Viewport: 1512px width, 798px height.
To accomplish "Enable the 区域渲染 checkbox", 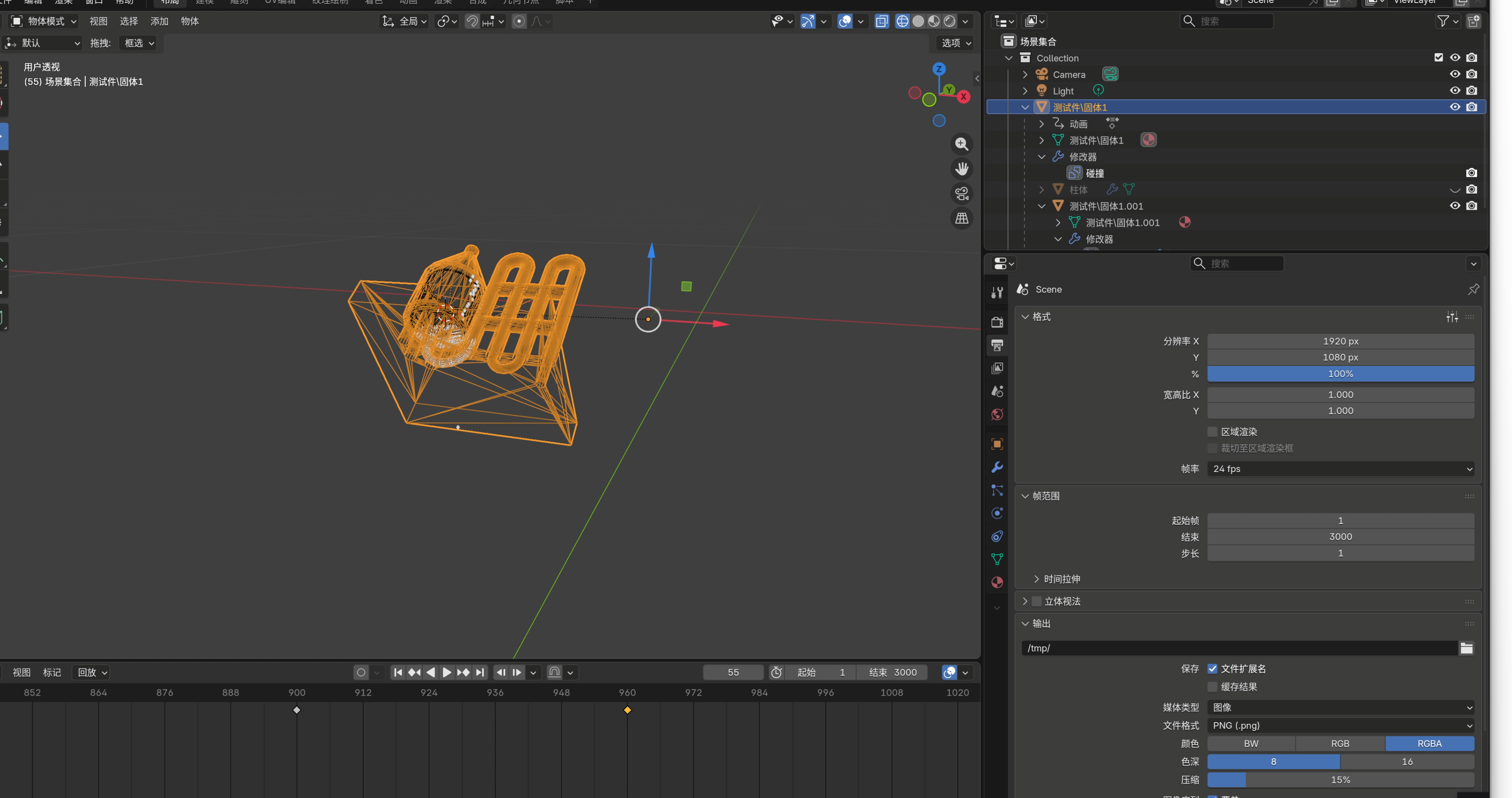I will 1212,432.
